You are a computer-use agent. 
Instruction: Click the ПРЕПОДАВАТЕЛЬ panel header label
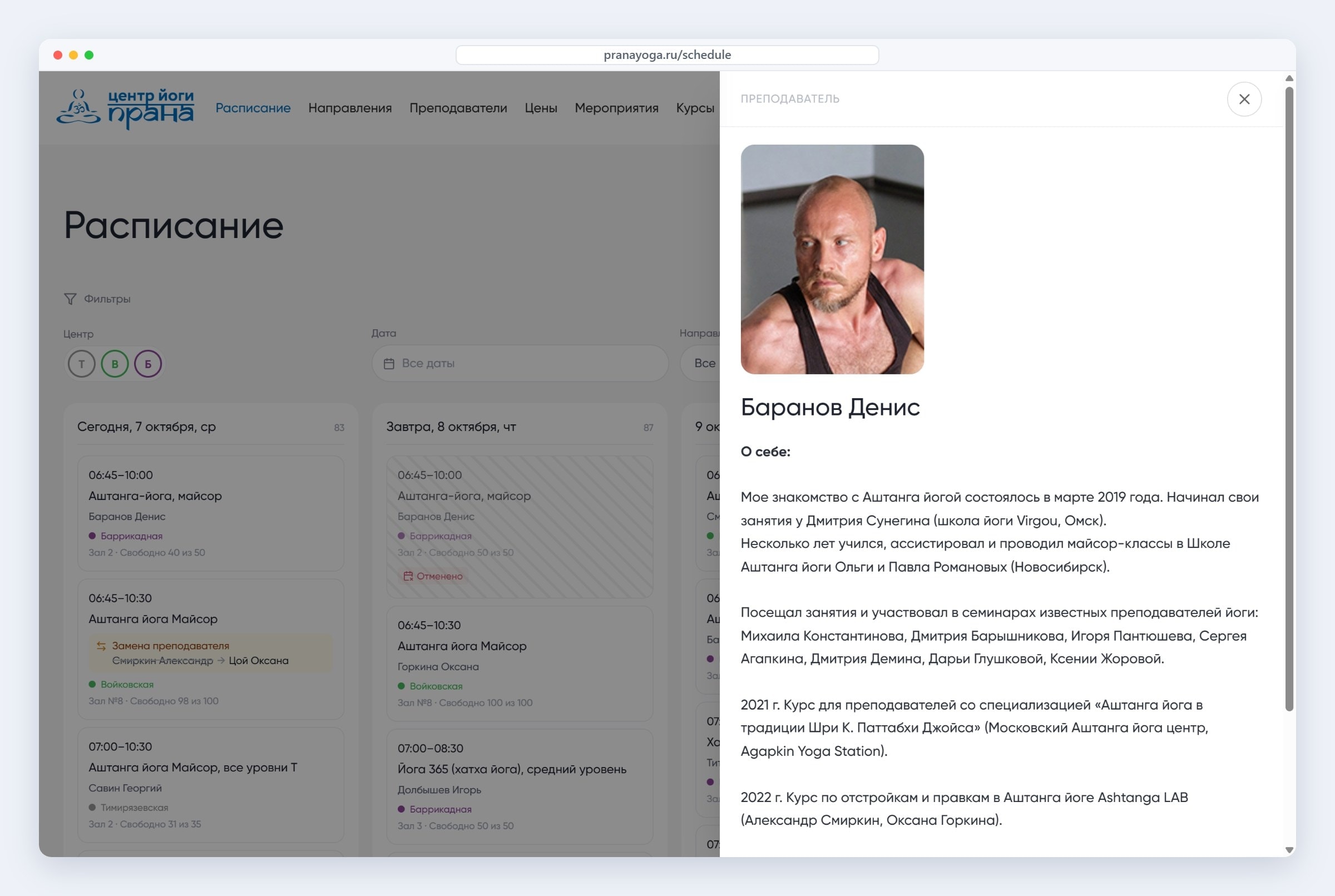click(790, 99)
